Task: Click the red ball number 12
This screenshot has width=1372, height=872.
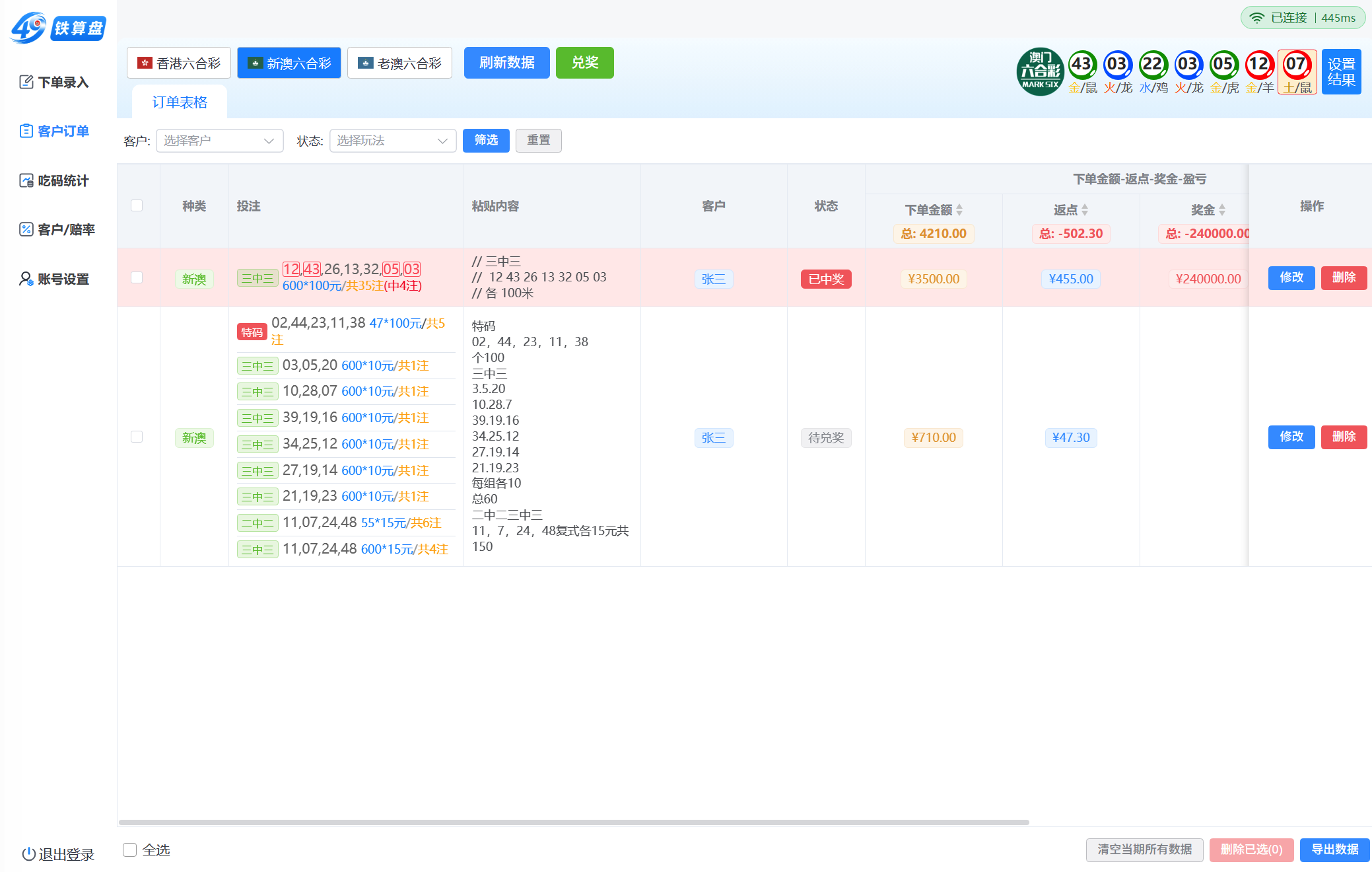Action: 1259,64
